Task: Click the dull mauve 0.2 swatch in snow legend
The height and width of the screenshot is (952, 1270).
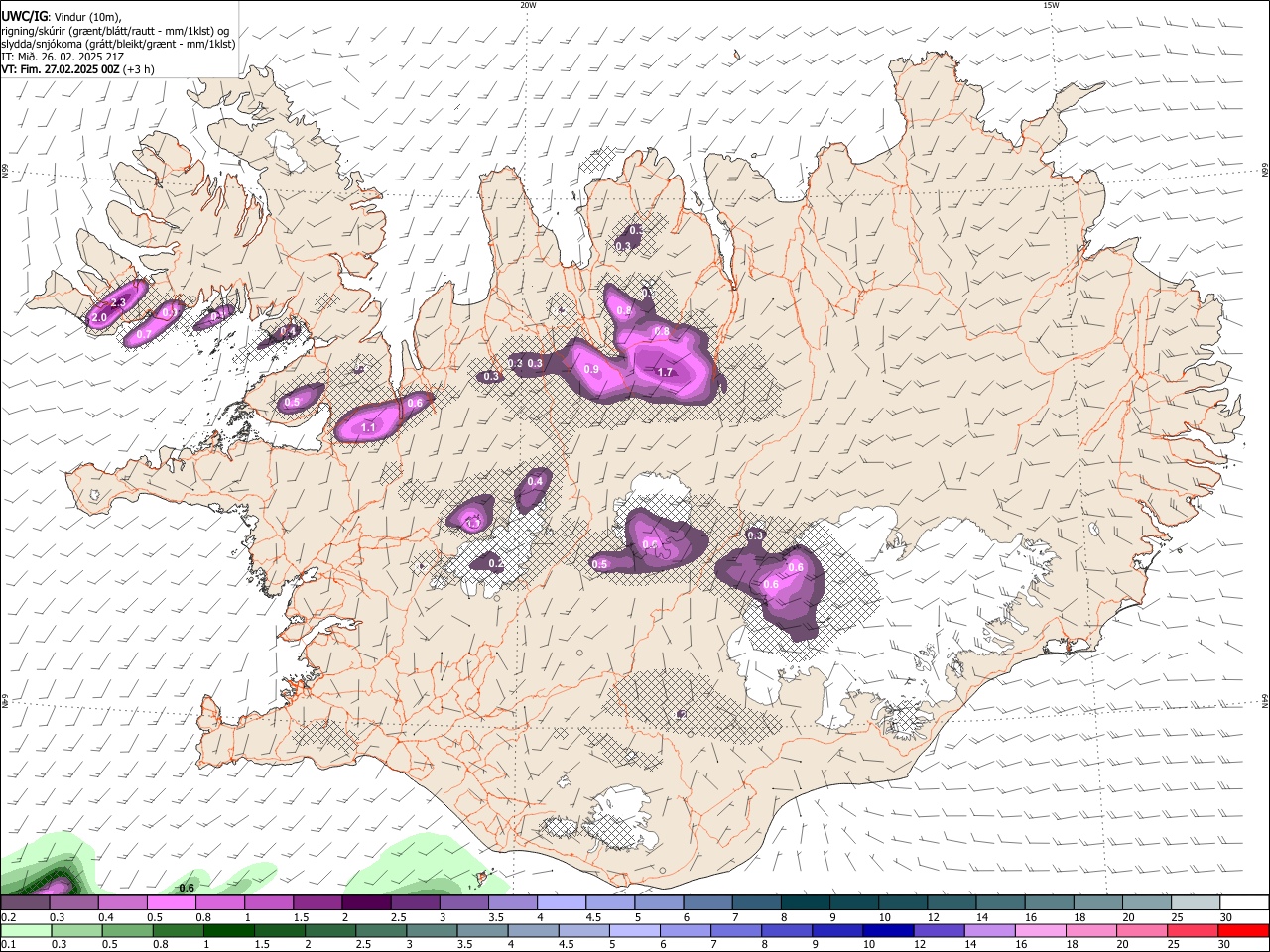Action: pyautogui.click(x=25, y=903)
